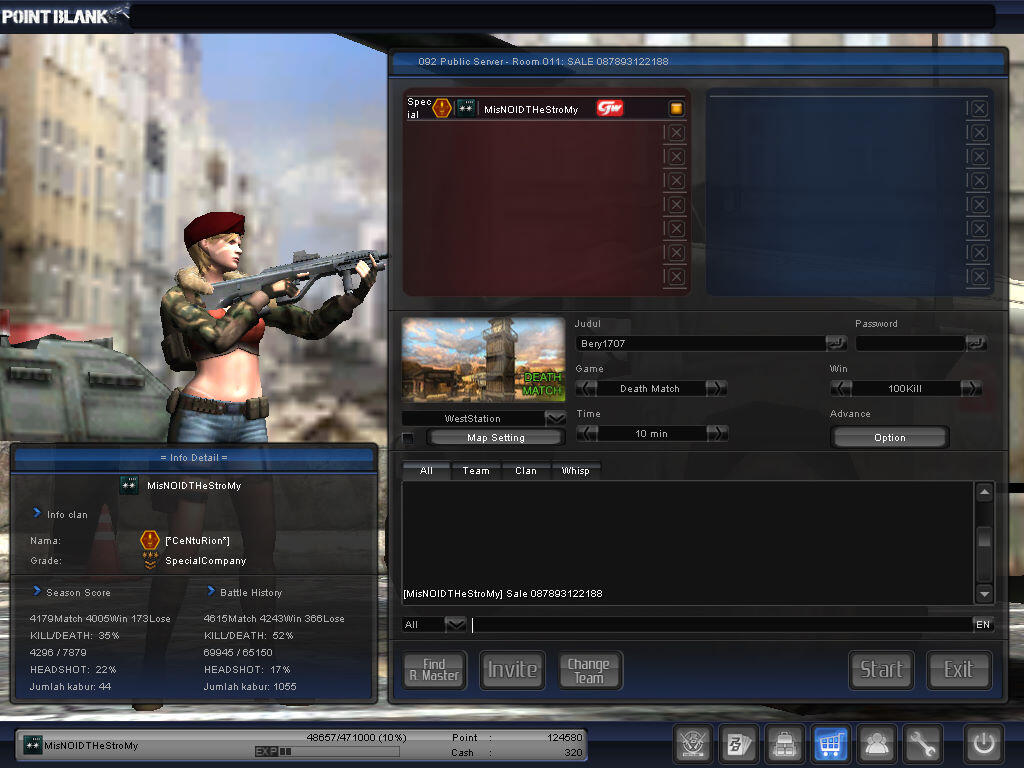
Task: Decrease Win condition with left arrow
Action: [841, 389]
